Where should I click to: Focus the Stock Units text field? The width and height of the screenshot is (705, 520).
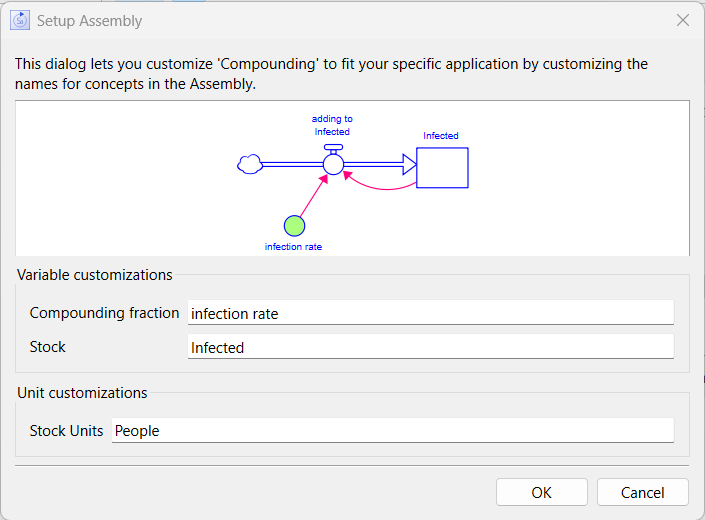click(392, 431)
